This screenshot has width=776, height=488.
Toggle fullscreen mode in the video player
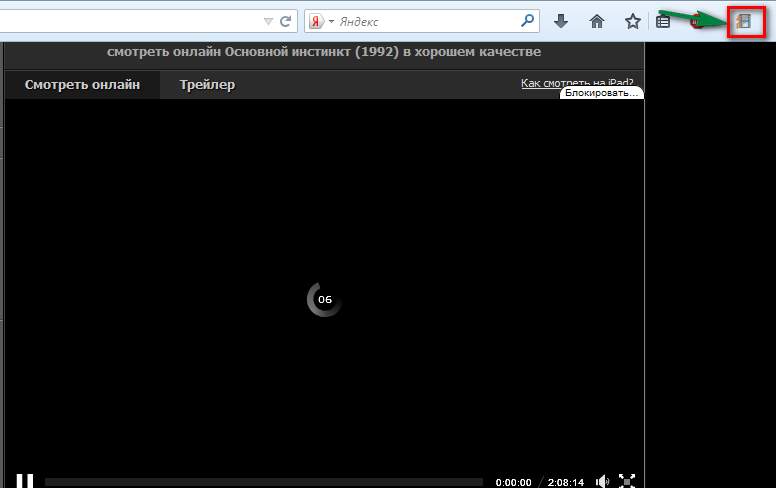(x=627, y=481)
